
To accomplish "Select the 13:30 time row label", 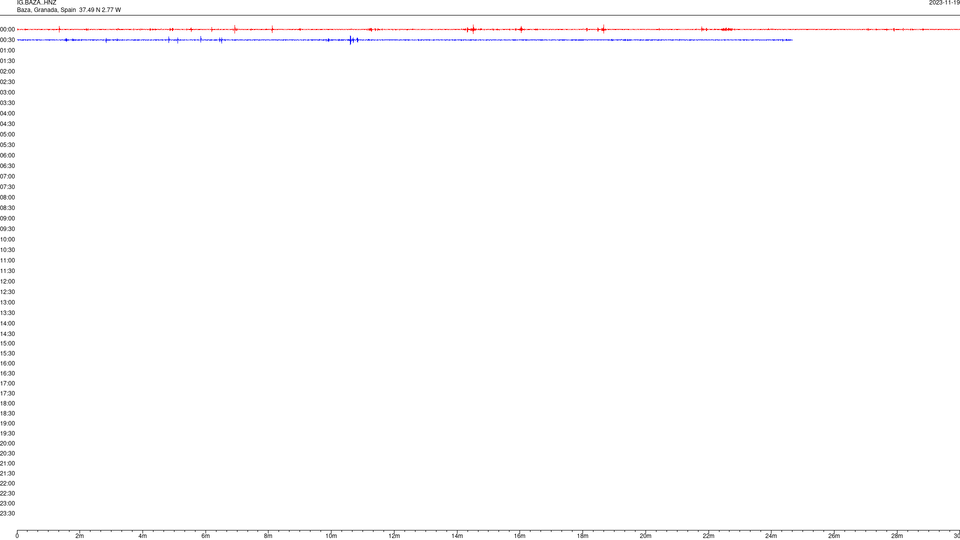I will coord(7,313).
